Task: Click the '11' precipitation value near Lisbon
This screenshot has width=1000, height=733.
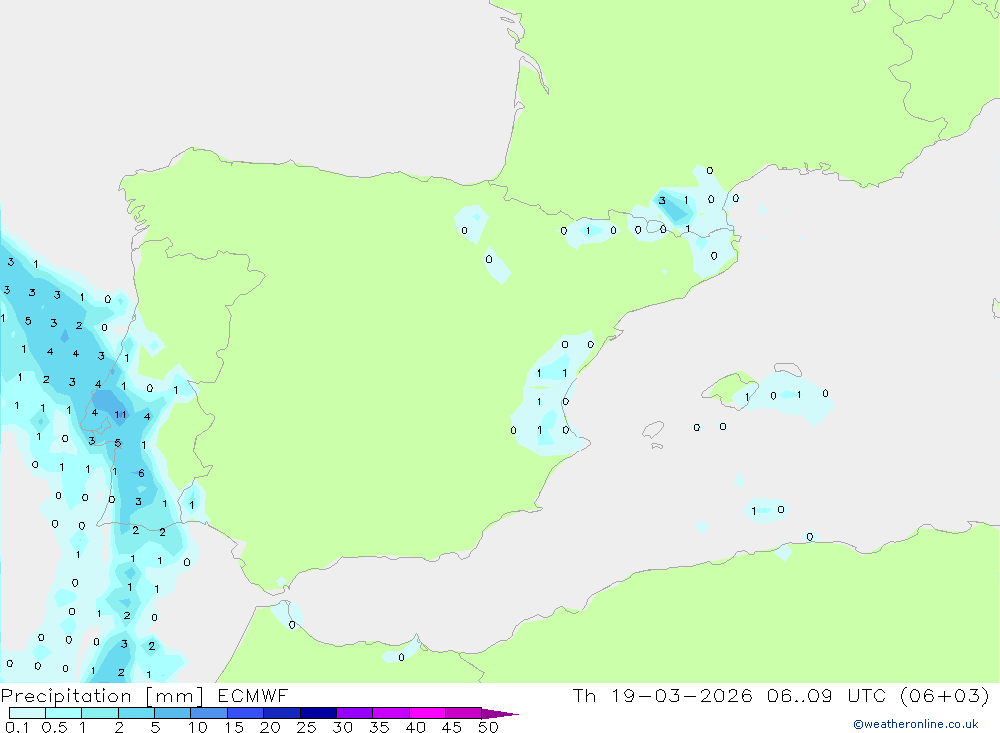Action: coord(120,415)
